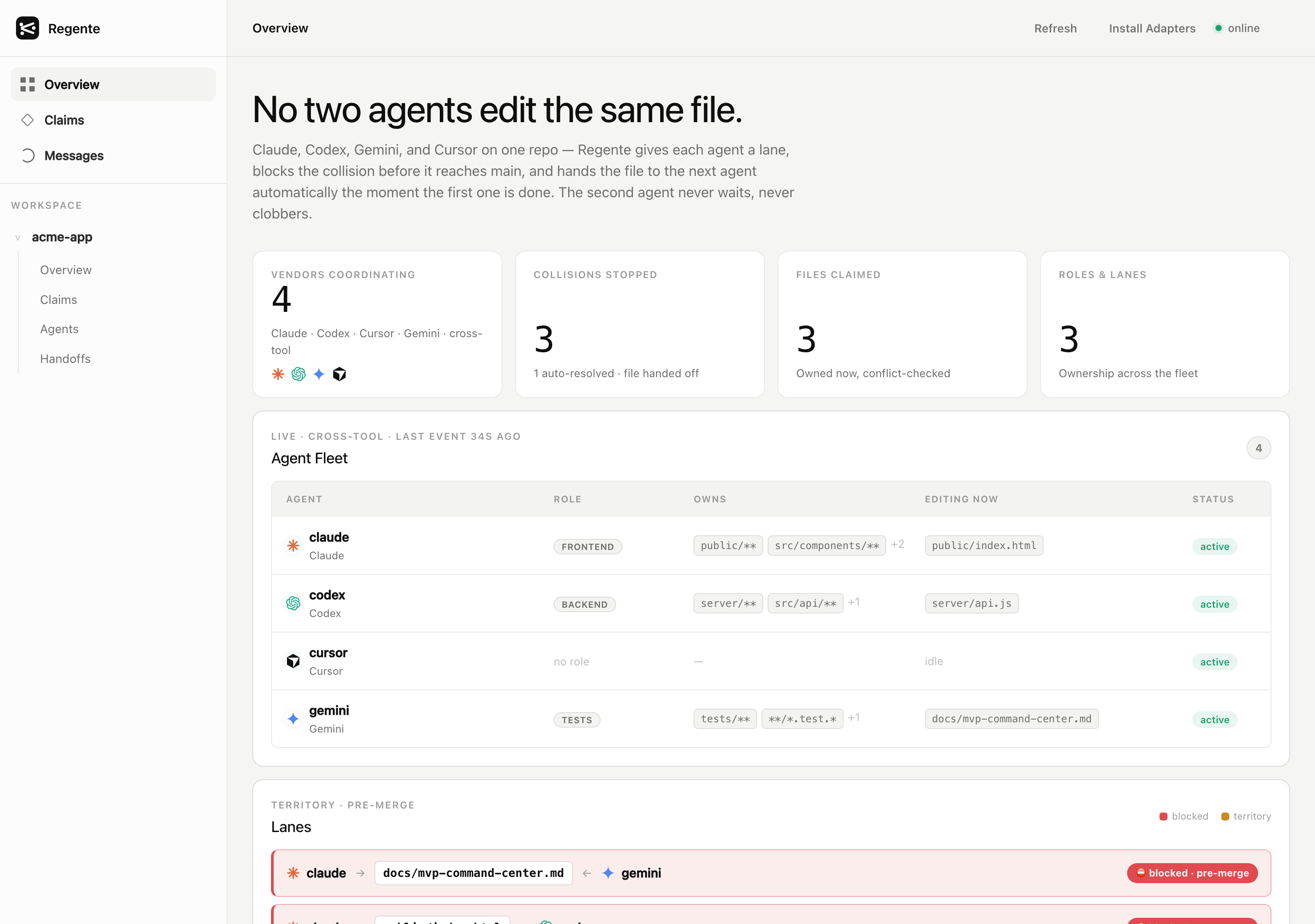Click the gemini row agent icon
The image size is (1315, 924).
(293, 719)
